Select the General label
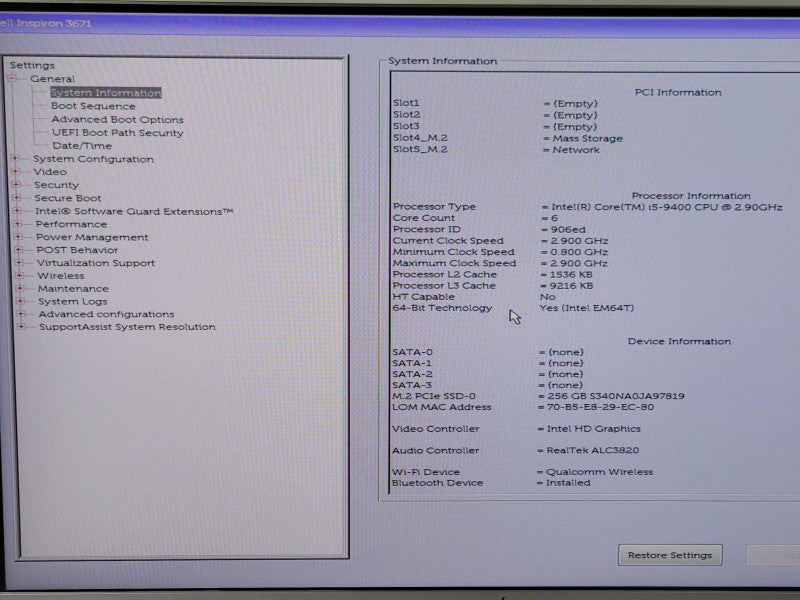This screenshot has height=600, width=800. click(52, 79)
